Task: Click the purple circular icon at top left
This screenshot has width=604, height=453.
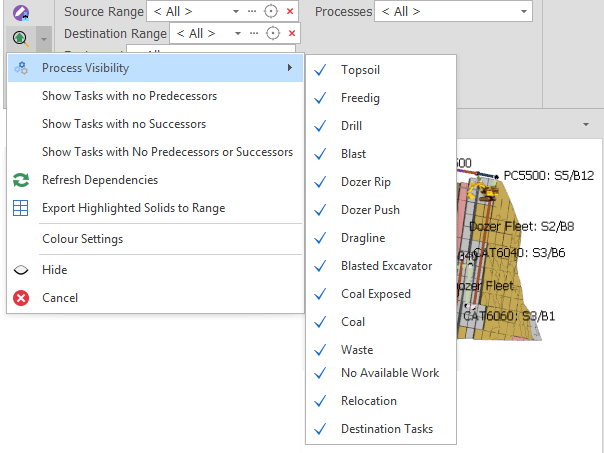Action: tap(20, 12)
